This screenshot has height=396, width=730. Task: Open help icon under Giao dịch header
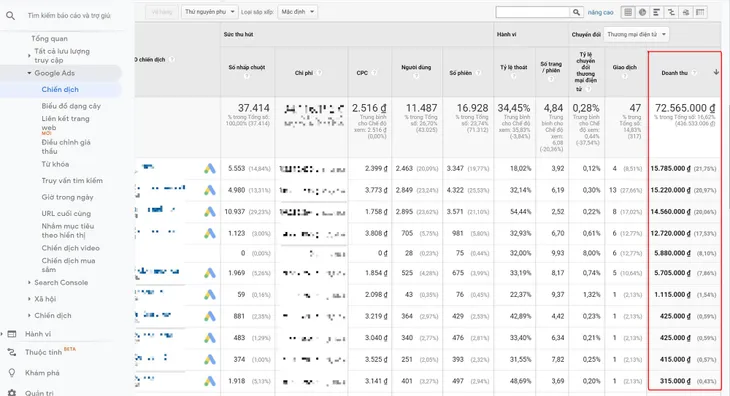tap(625, 76)
